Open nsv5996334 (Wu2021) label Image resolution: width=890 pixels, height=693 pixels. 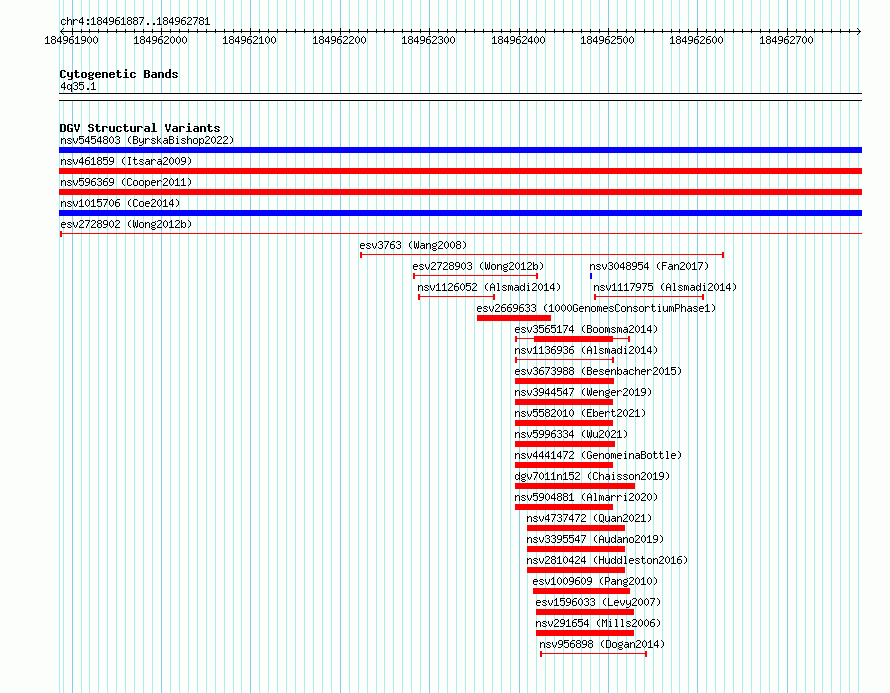tap(571, 434)
